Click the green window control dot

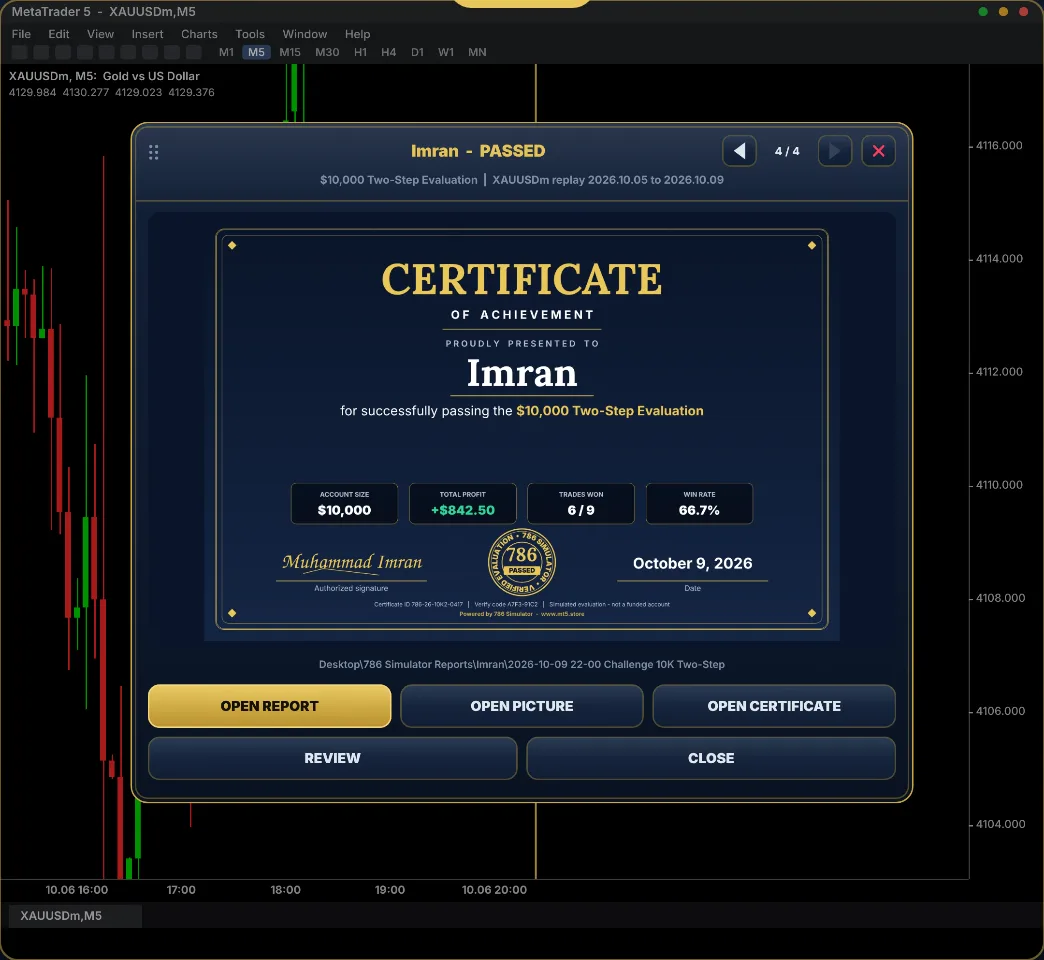click(983, 11)
